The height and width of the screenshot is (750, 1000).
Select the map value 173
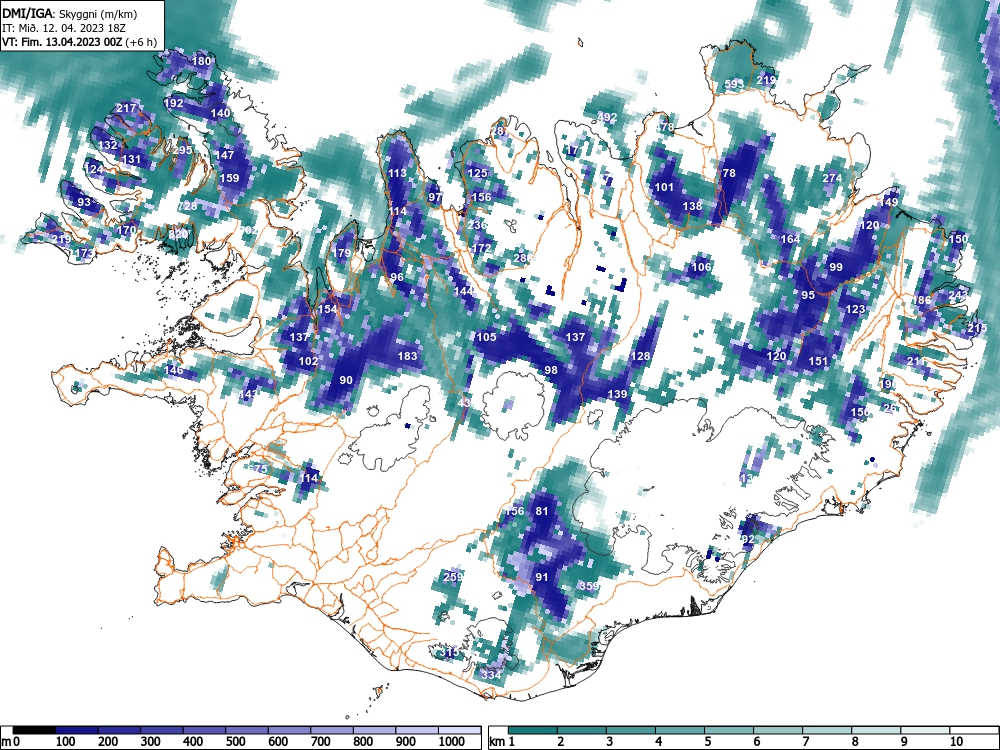tap(84, 253)
